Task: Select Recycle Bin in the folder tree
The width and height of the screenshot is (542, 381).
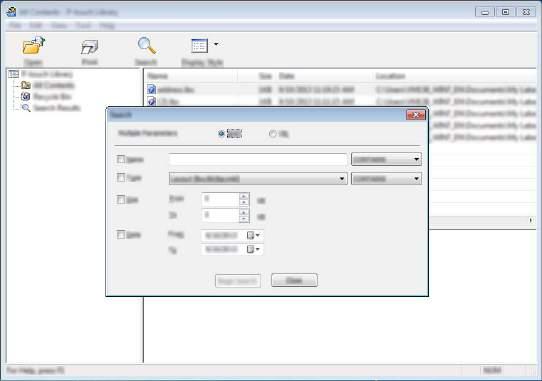Action: coord(52,96)
